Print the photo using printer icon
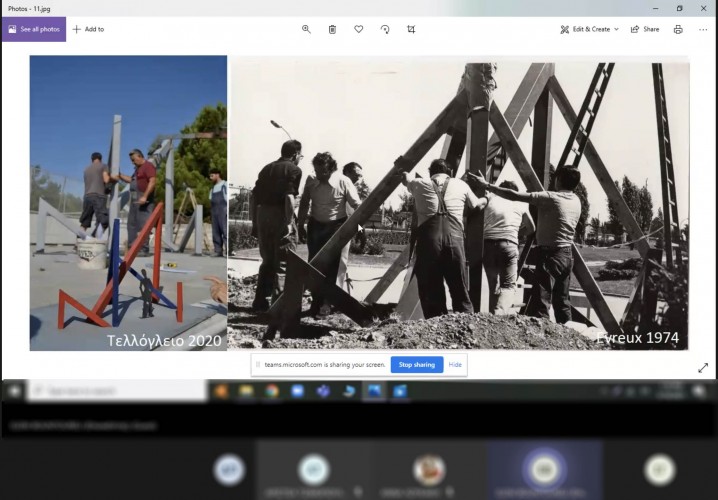718x500 pixels. [678, 29]
